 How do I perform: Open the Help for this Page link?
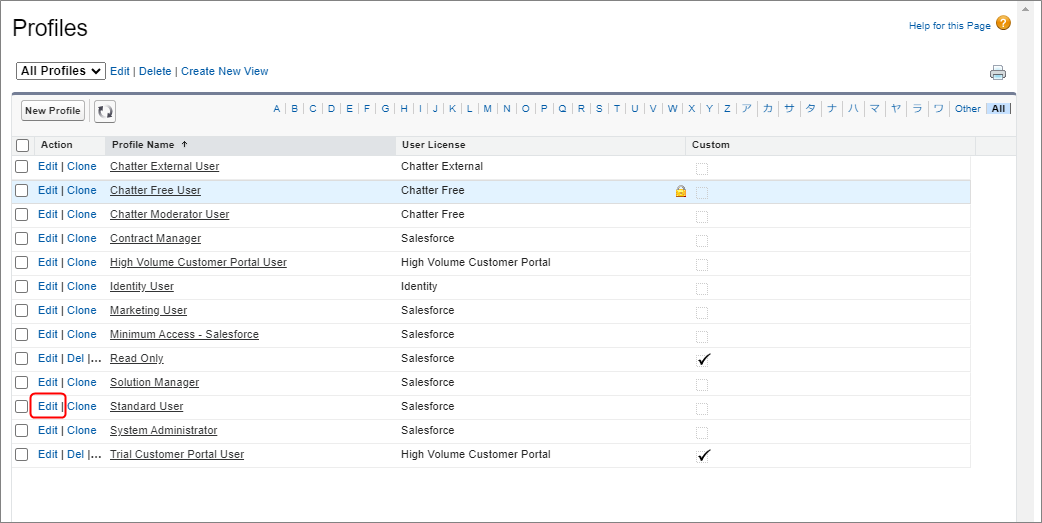950,25
